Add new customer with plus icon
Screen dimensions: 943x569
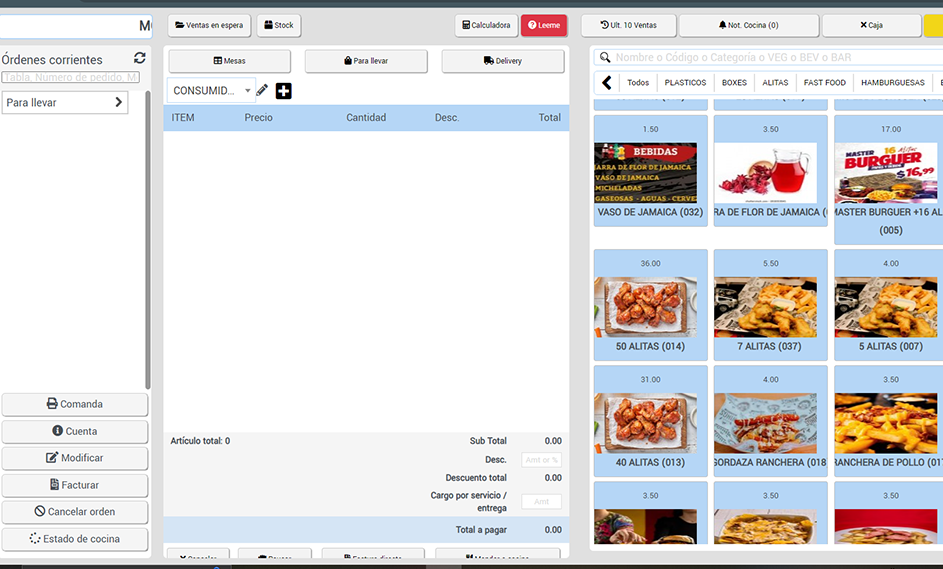[284, 91]
